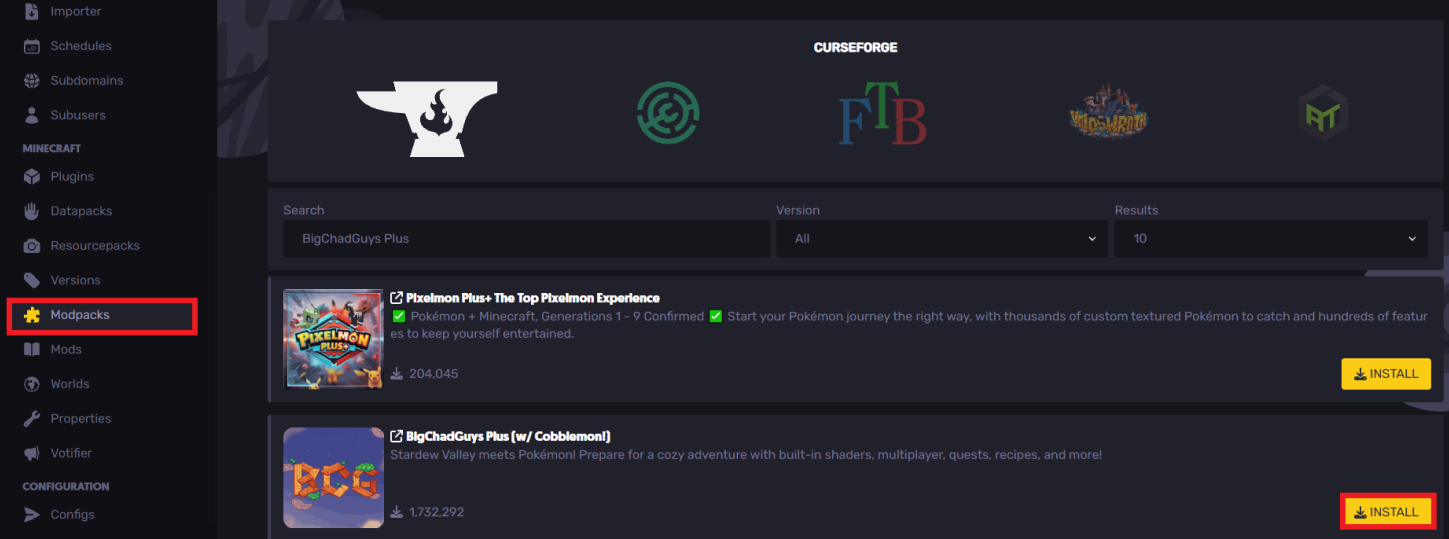Expand the Results dropdown showing 10
The height and width of the screenshot is (539, 1449).
coord(1271,239)
